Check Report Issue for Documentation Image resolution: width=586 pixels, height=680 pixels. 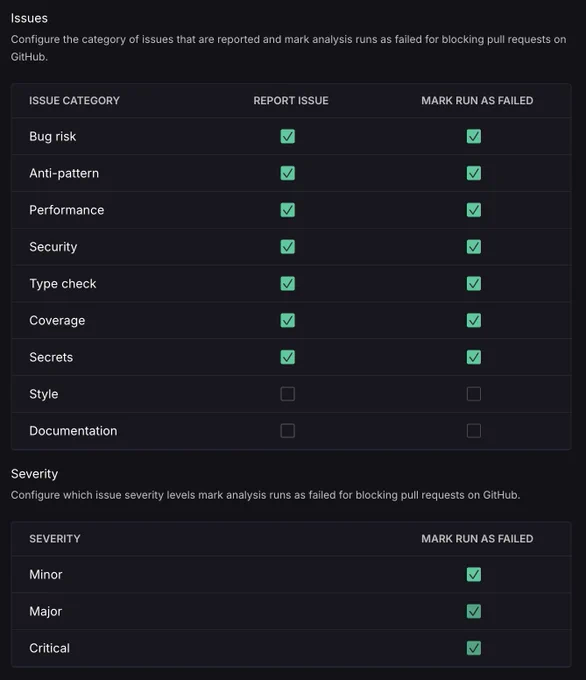pos(288,431)
